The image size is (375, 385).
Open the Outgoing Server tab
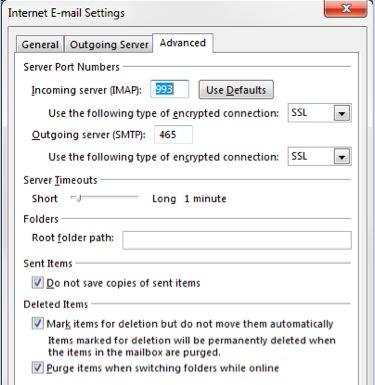click(x=109, y=44)
